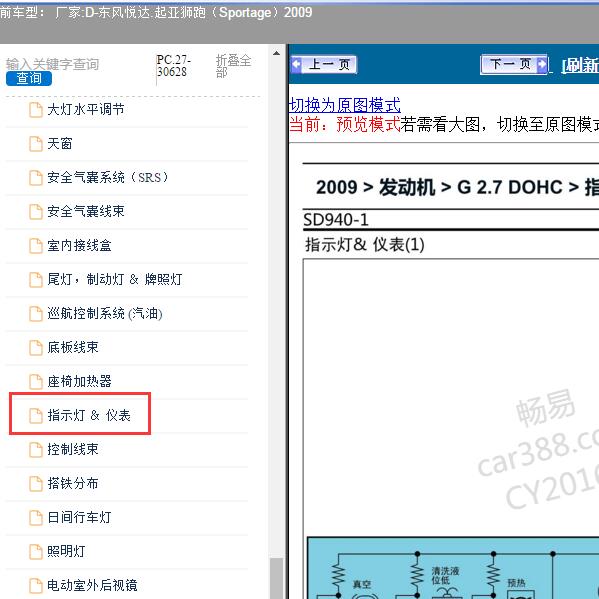Focus the 输入关键字查询 keyword field
Viewport: 599px width, 599px height.
[x=52, y=64]
